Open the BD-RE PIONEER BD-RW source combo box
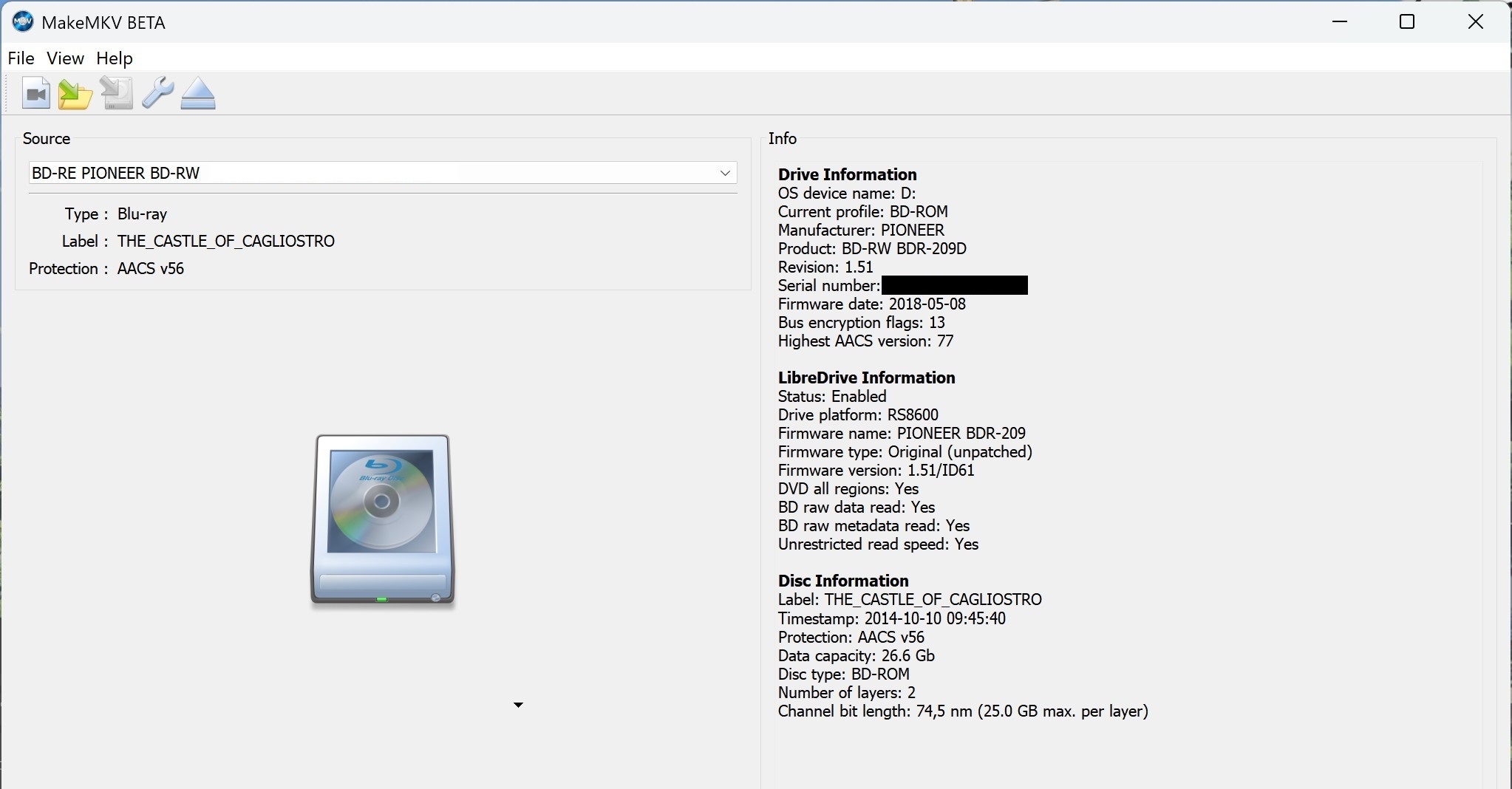The width and height of the screenshot is (1512, 789). point(370,173)
